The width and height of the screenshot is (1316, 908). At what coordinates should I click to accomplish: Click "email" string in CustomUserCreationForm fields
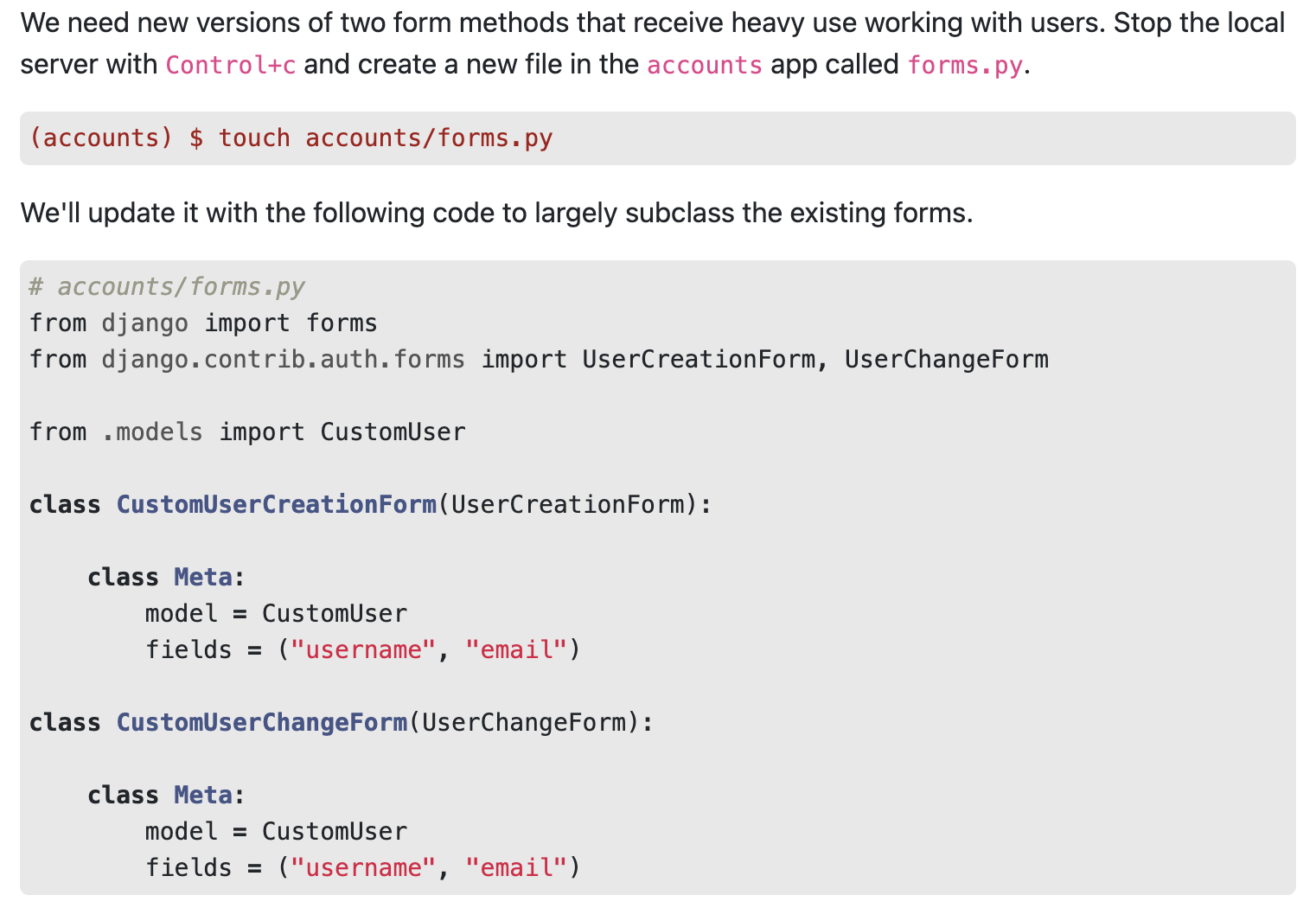(x=516, y=650)
